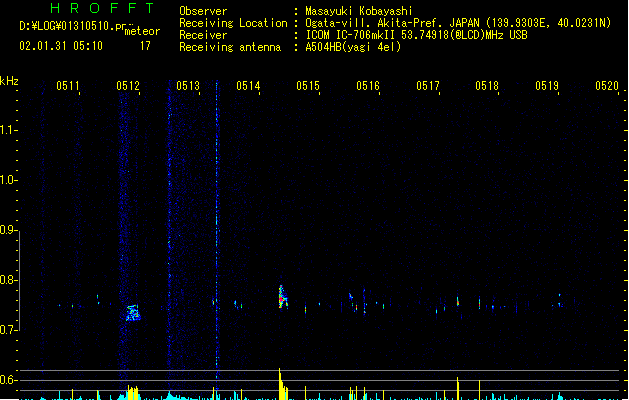Click the 0520 time marker

click(x=607, y=86)
